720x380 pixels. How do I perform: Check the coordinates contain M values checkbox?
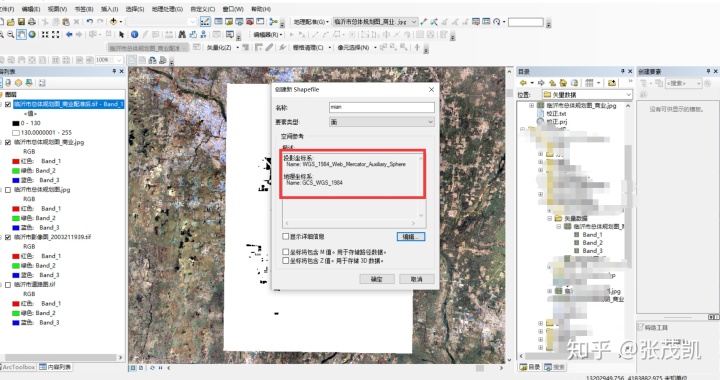286,252
